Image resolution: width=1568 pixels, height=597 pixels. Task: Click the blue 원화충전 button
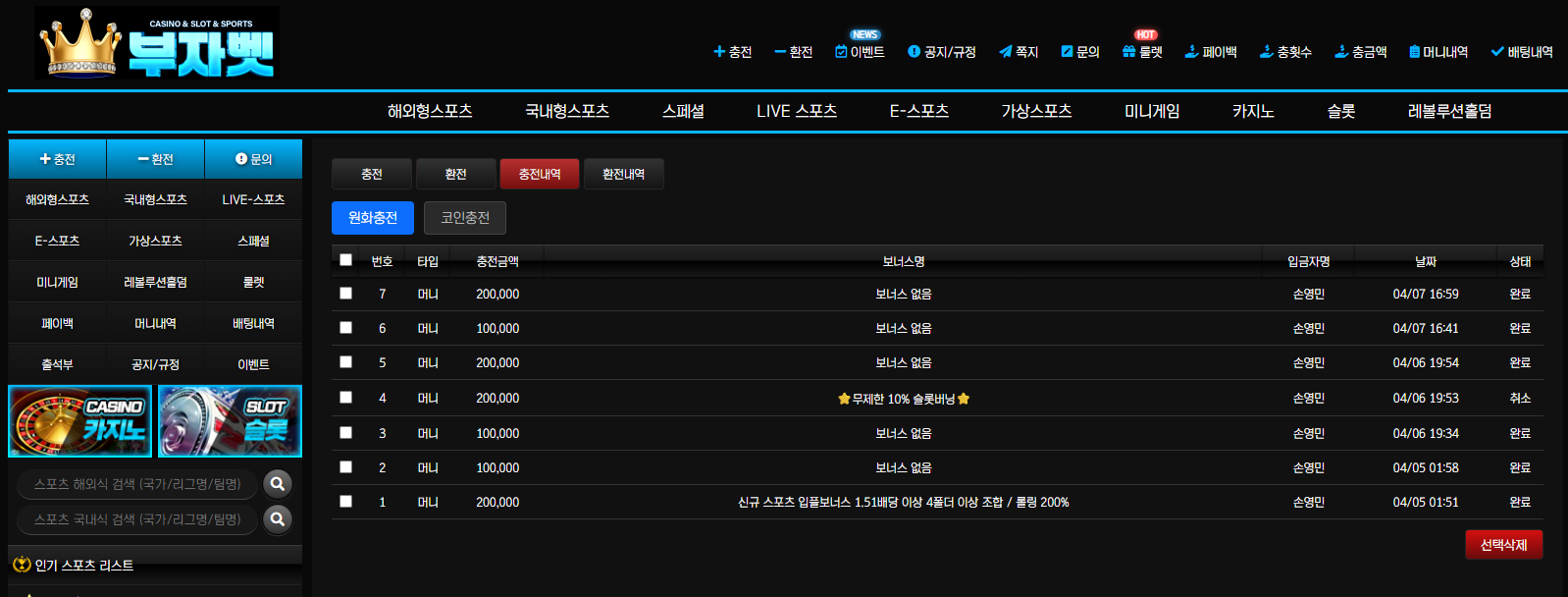click(373, 218)
